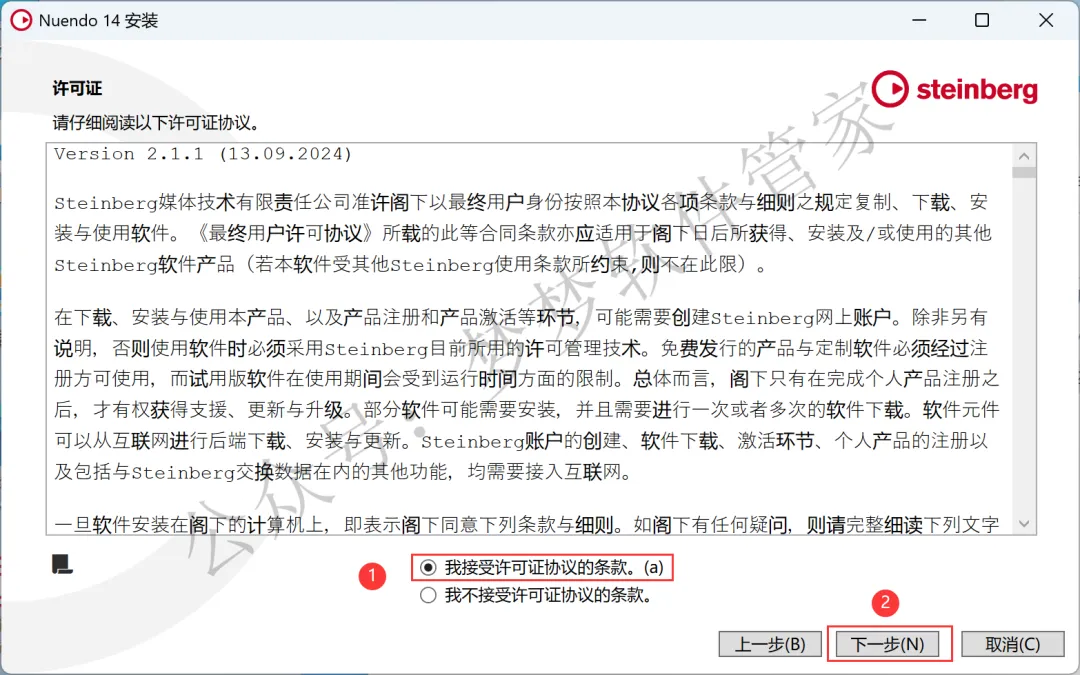This screenshot has width=1080, height=675.
Task: Click the red circle numbered 2
Action: click(x=885, y=603)
